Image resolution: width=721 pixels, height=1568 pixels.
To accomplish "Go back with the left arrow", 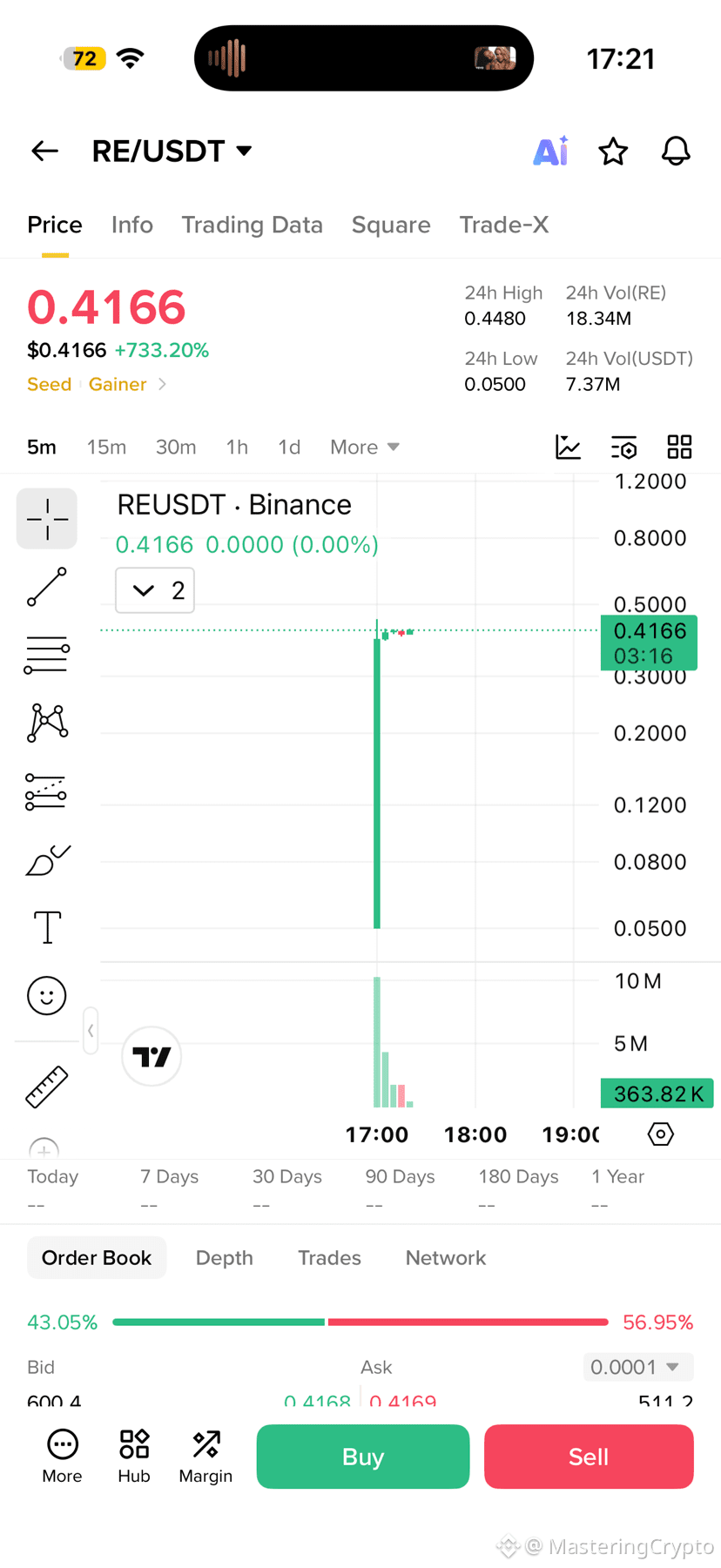I will tap(44, 151).
